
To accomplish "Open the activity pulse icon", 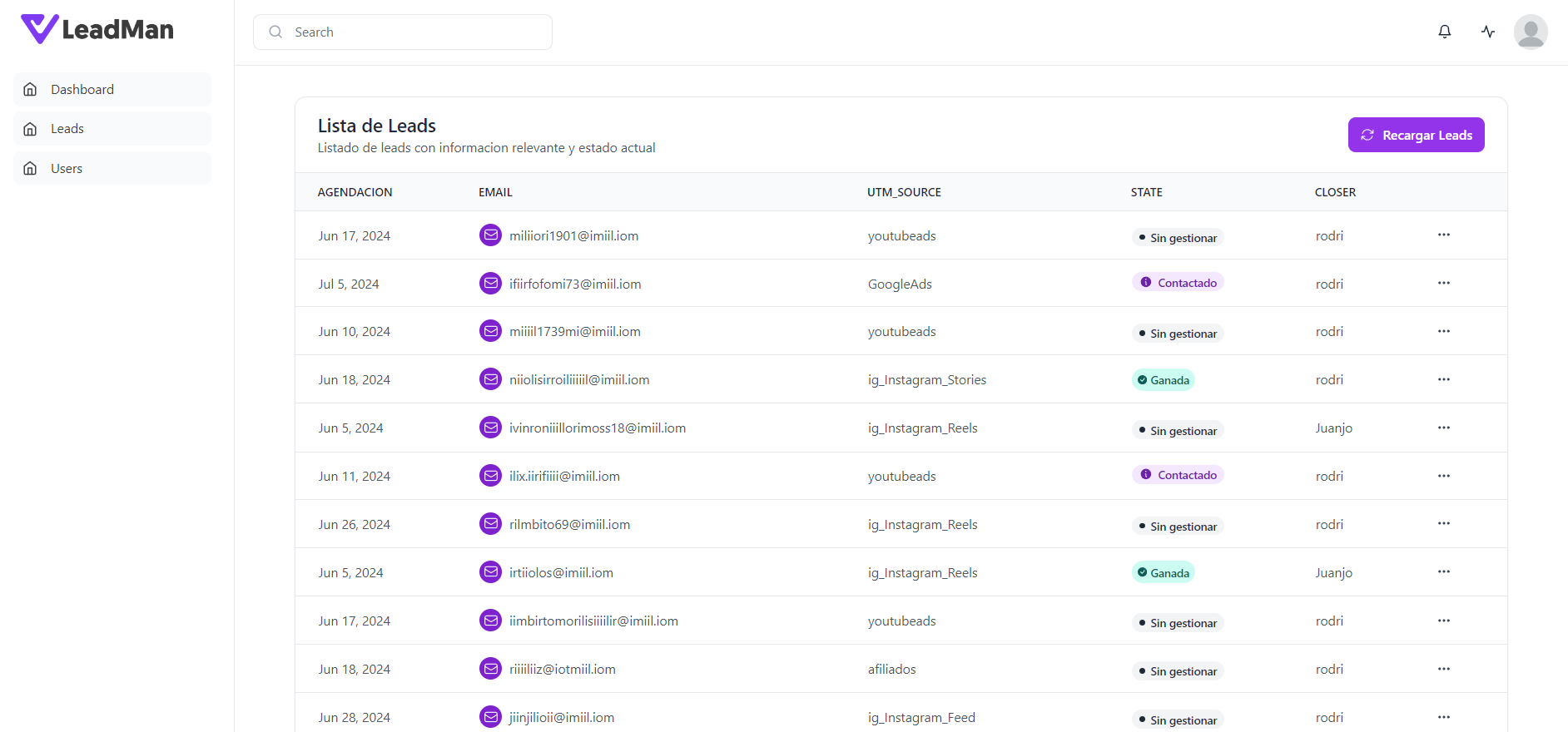I will pyautogui.click(x=1488, y=32).
